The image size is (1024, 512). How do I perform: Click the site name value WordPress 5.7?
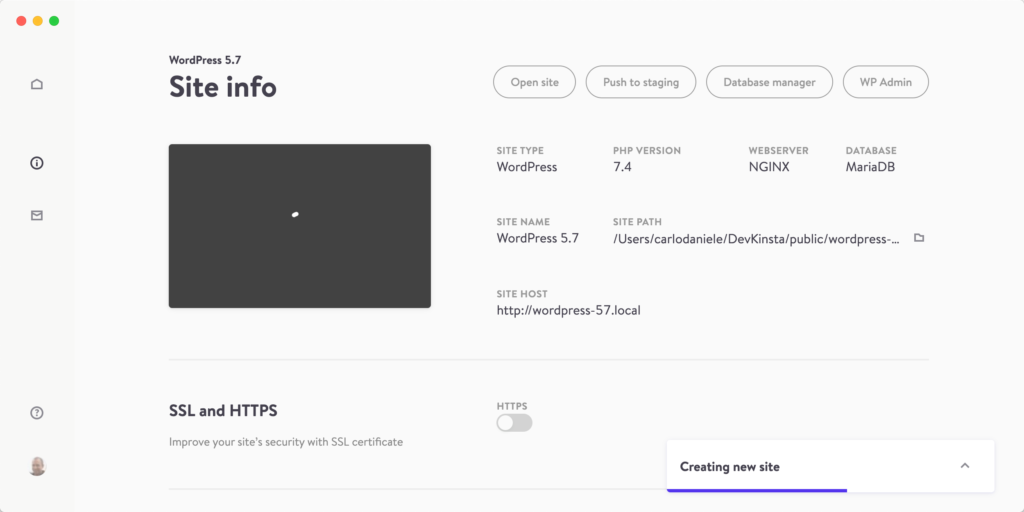tap(537, 239)
